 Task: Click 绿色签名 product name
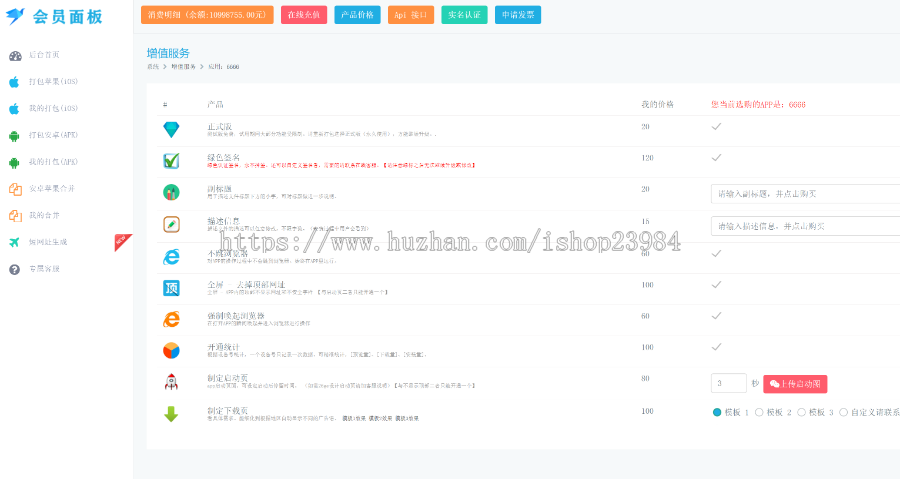223,157
